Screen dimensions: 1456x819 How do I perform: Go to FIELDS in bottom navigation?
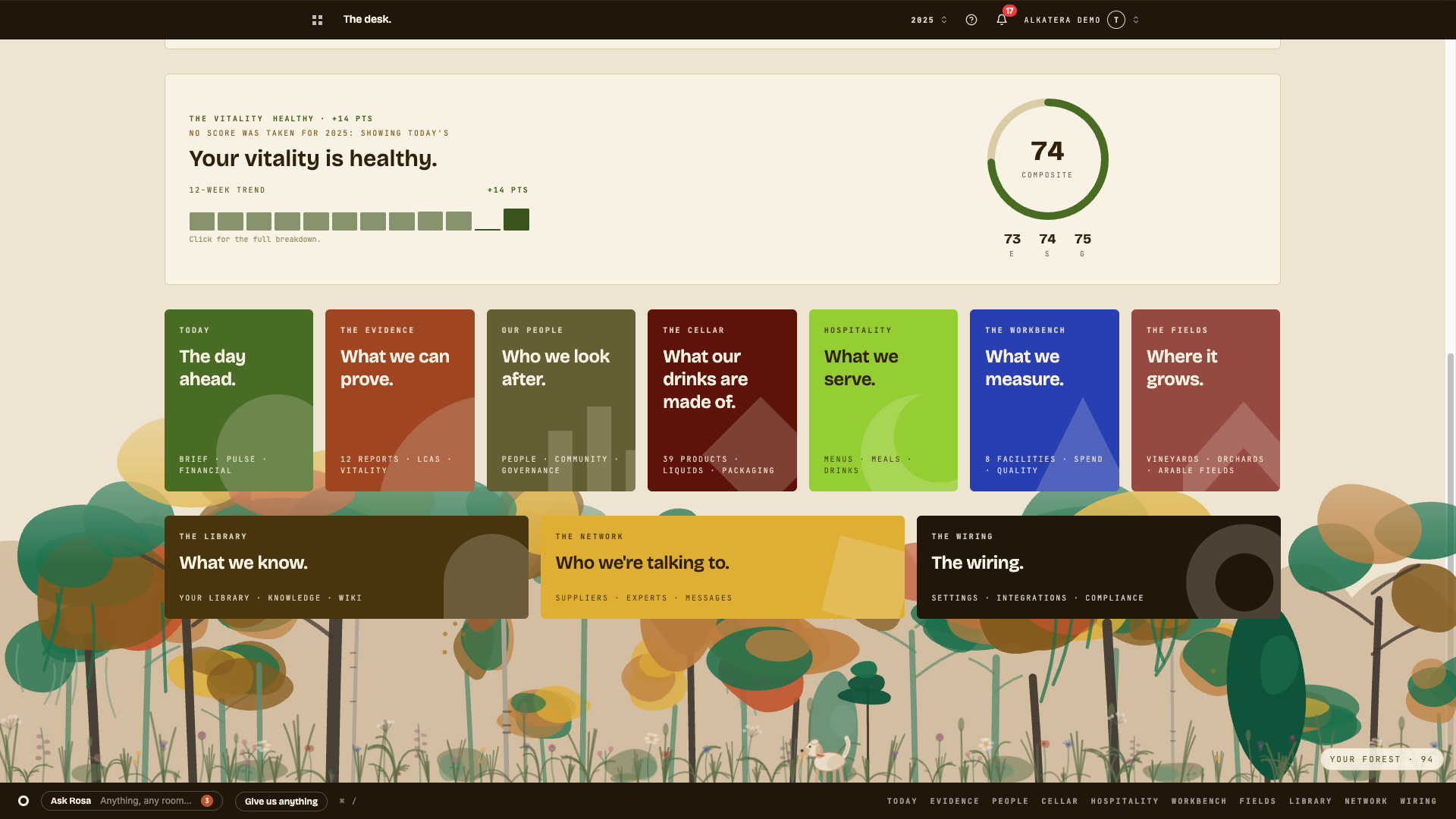1258,802
